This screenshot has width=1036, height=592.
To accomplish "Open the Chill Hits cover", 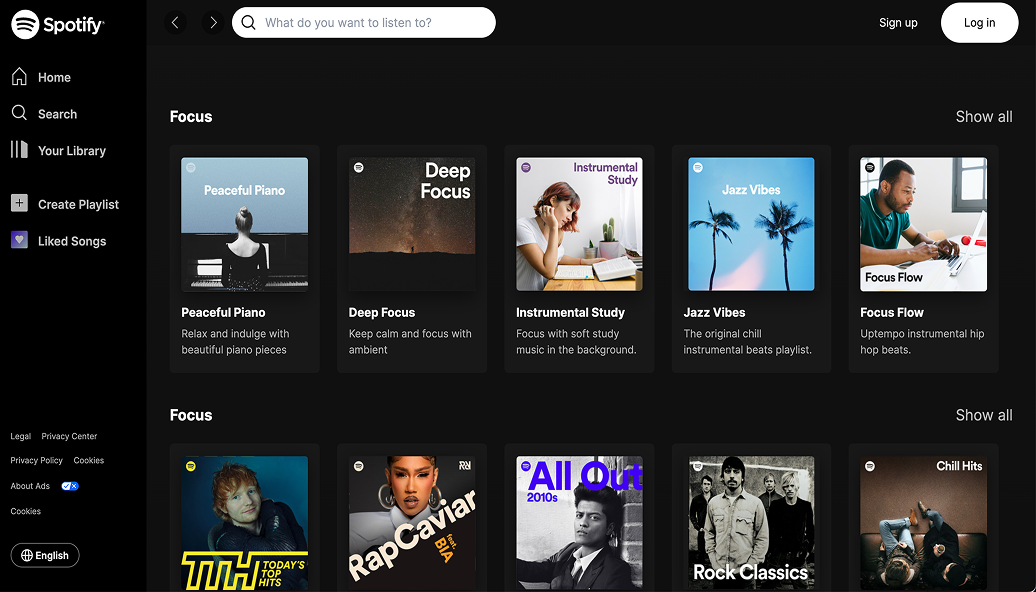I will coord(923,523).
